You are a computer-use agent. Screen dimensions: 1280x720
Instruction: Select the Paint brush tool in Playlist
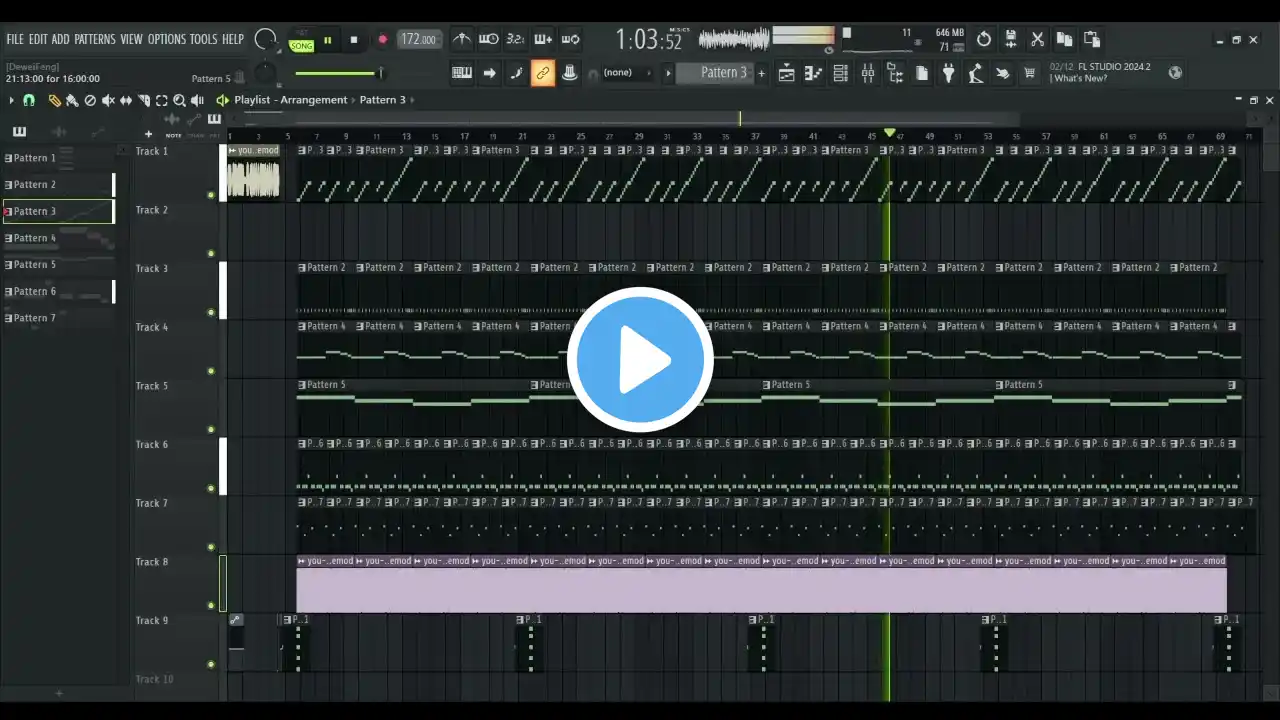click(72, 100)
